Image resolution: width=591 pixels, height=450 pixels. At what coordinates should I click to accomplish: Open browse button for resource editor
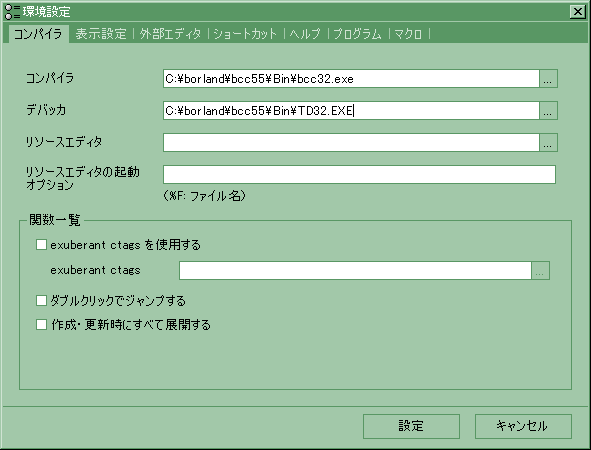point(548,142)
